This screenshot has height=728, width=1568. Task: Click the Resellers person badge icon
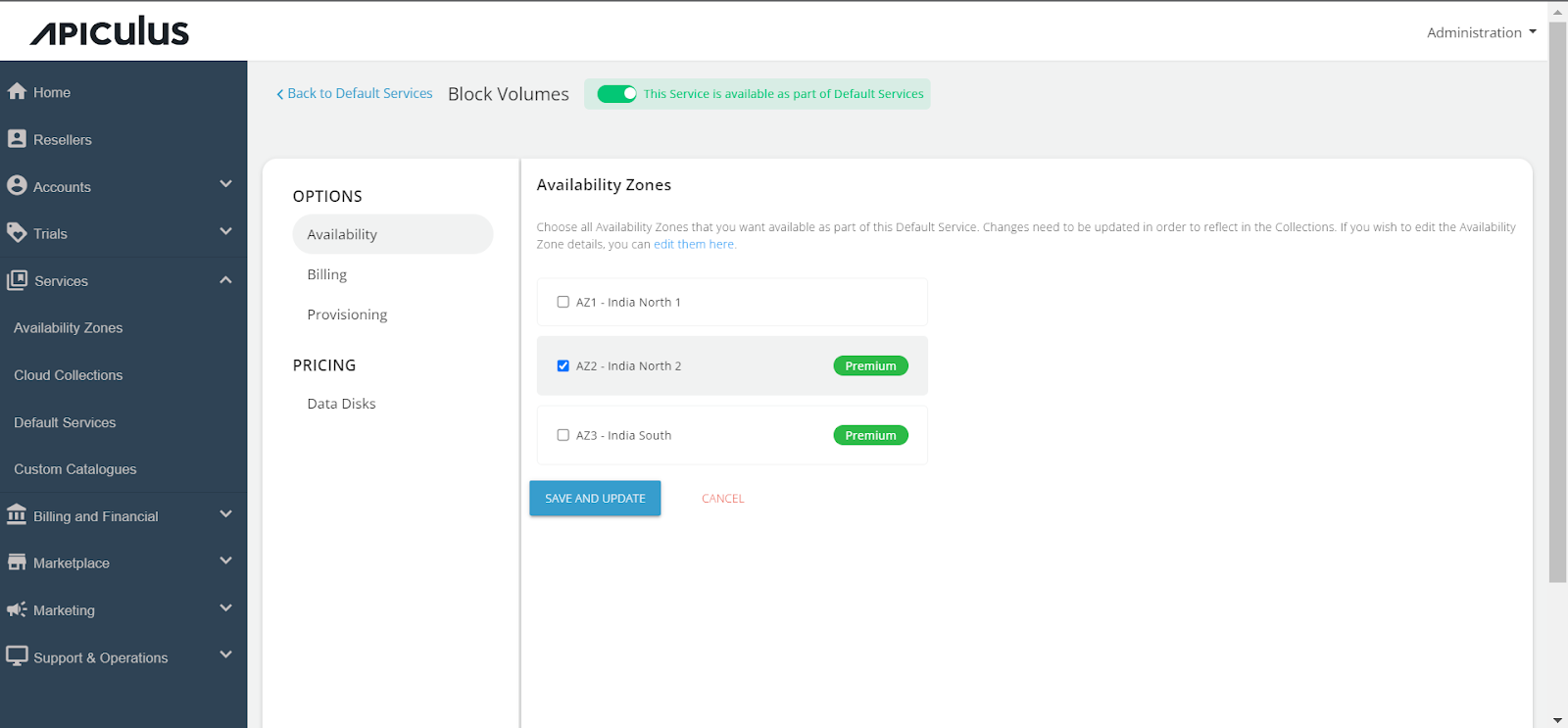tap(17, 139)
